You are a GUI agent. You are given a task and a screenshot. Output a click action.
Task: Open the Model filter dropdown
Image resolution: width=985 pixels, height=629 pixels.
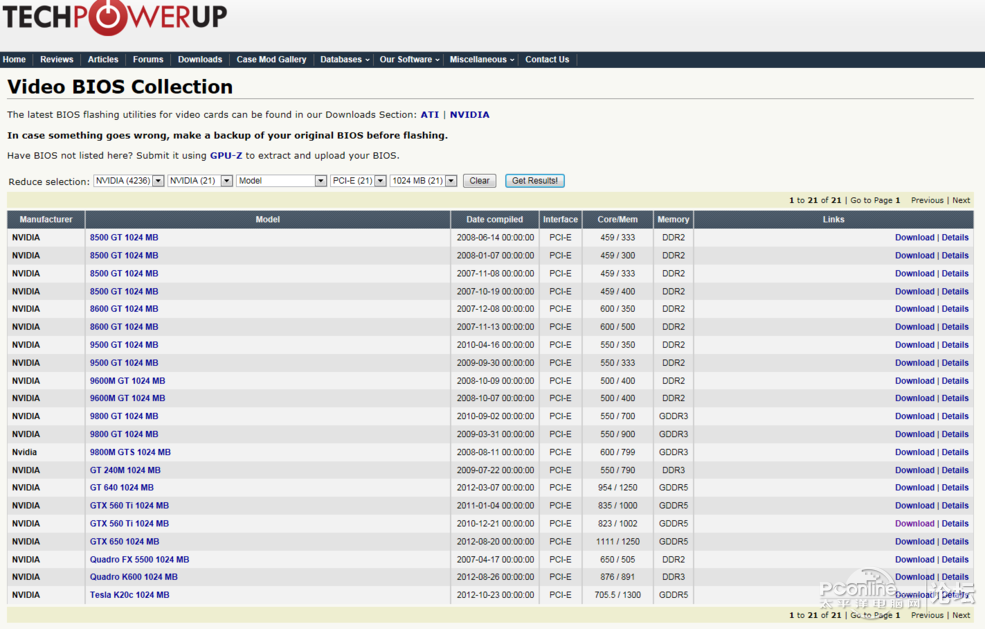[x=281, y=181]
